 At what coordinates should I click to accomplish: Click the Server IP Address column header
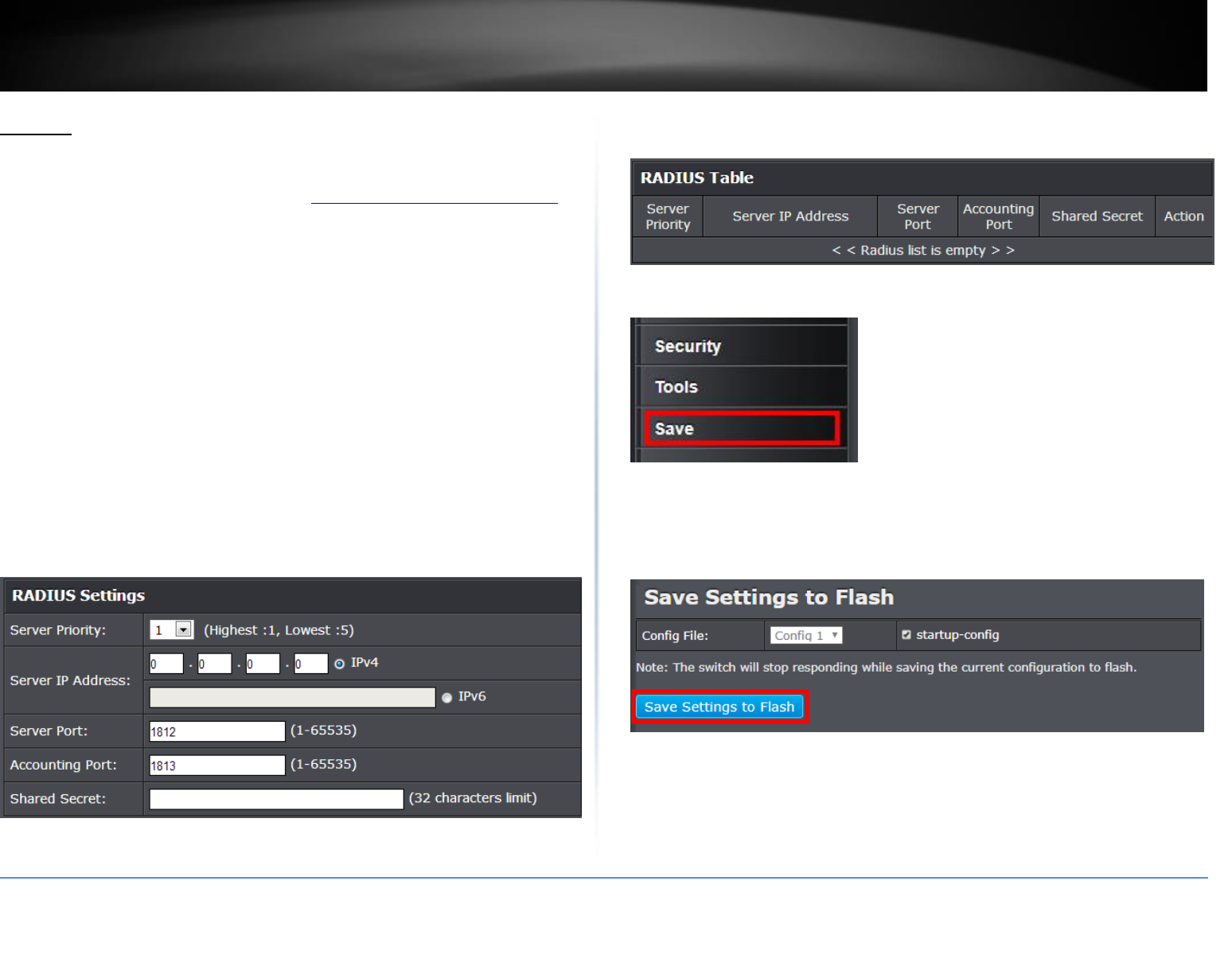pyautogui.click(x=790, y=216)
